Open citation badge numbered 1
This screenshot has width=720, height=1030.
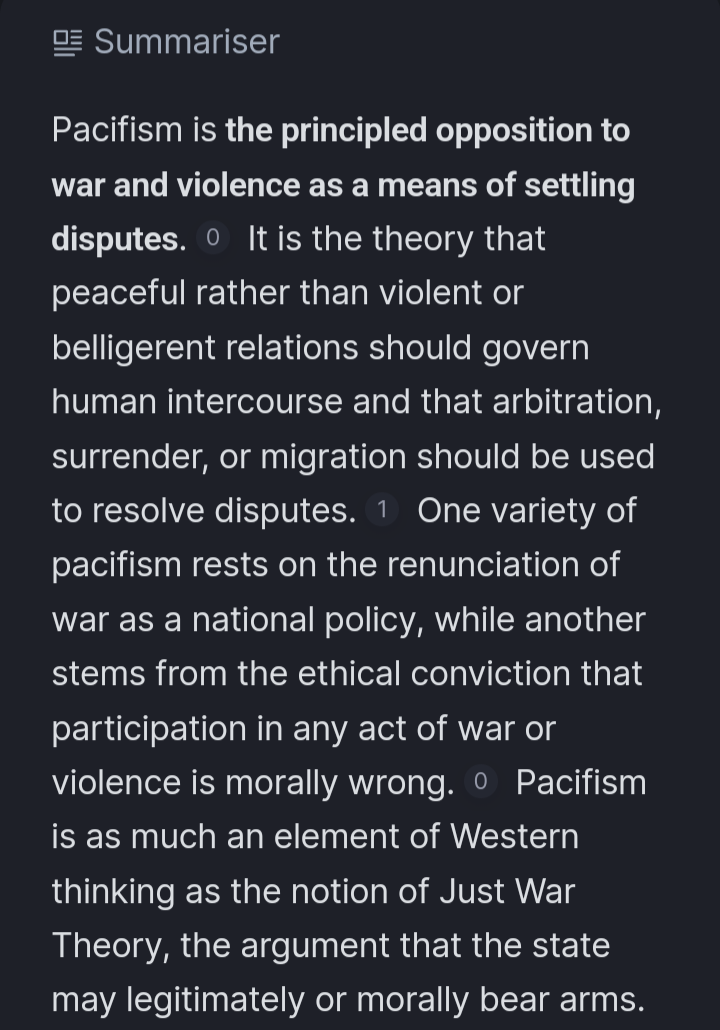(382, 510)
